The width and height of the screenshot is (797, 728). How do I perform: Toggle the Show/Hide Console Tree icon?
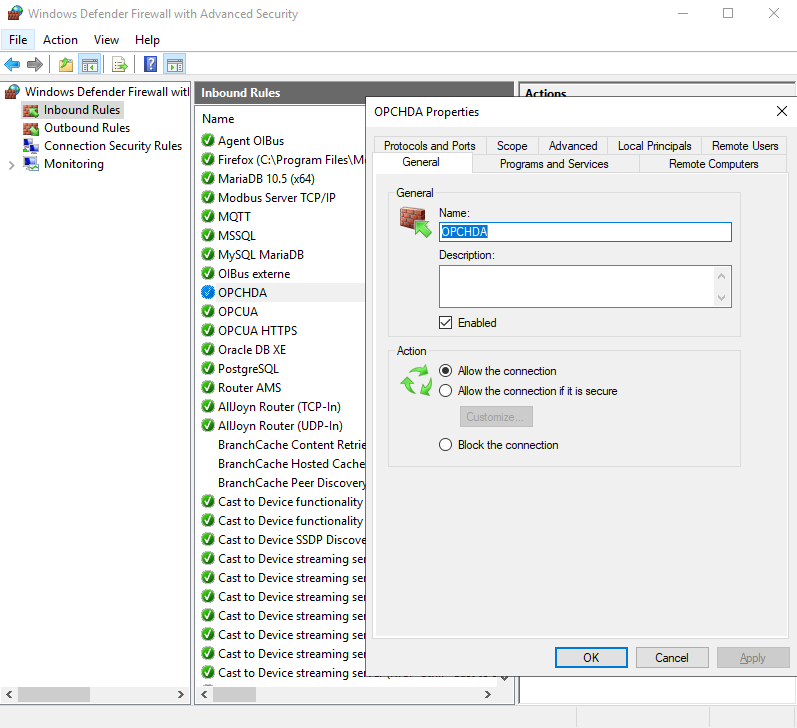pos(89,65)
